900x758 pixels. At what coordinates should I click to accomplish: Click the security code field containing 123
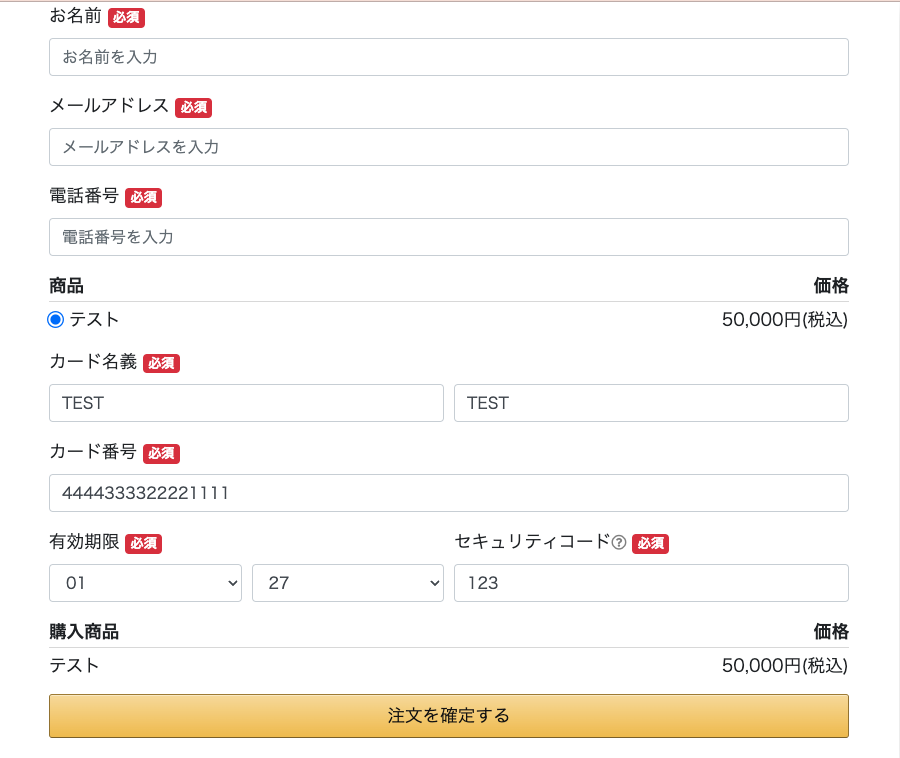point(651,583)
